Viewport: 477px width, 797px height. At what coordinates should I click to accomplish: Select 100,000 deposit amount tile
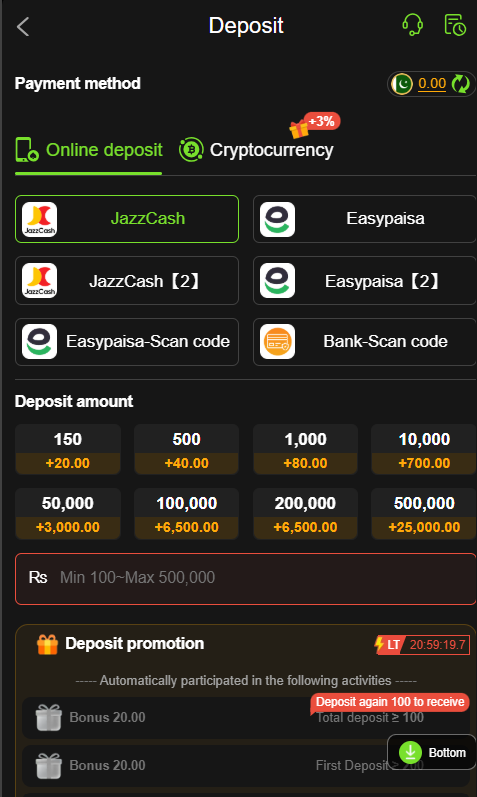187,514
